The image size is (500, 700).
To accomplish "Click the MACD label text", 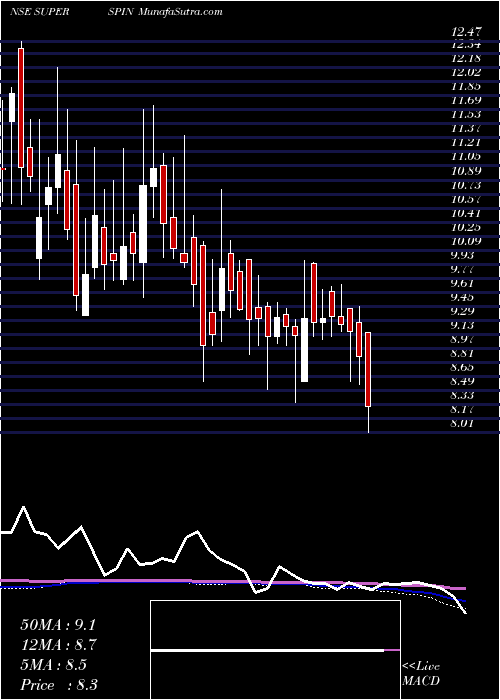I will click(421, 681).
